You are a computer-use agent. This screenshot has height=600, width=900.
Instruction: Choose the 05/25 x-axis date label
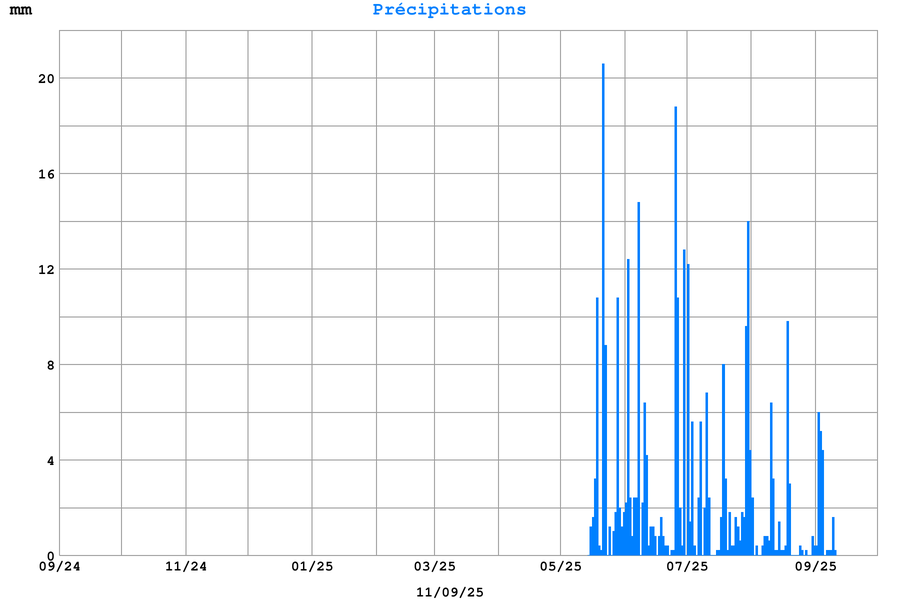[x=561, y=567]
